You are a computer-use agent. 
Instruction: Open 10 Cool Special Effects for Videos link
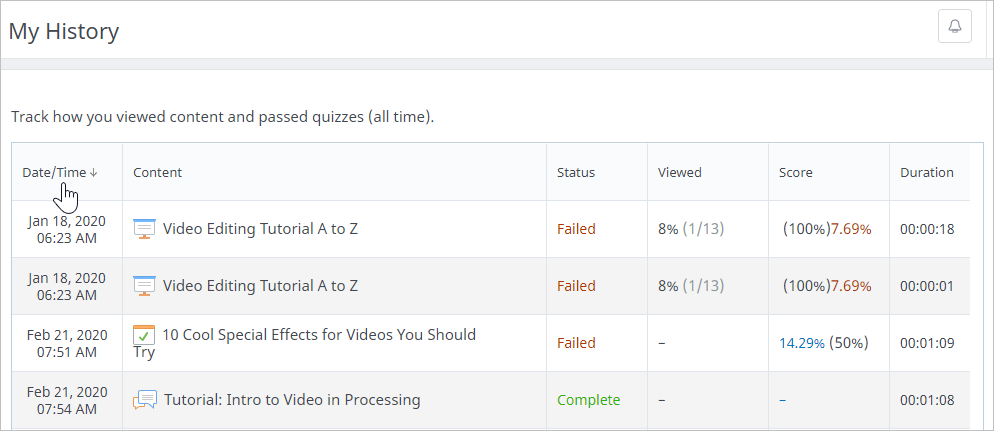point(318,335)
